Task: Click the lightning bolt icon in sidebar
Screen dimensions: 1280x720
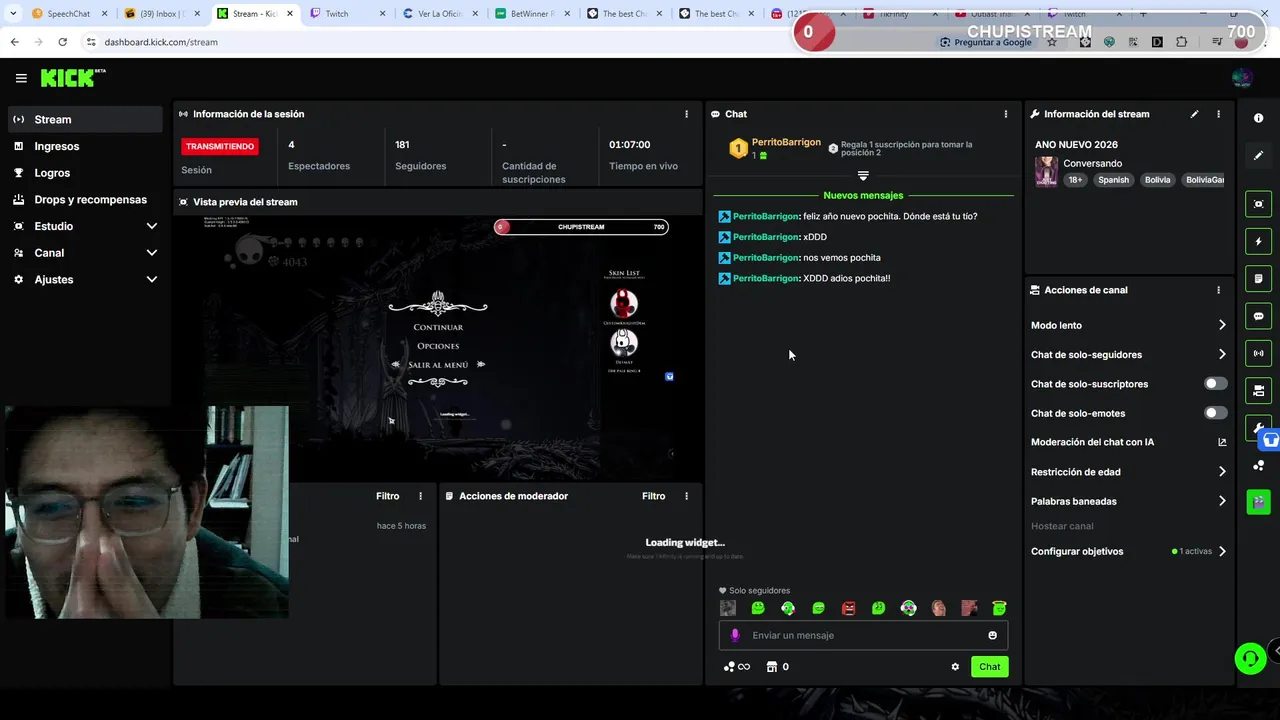Action: click(x=1258, y=241)
